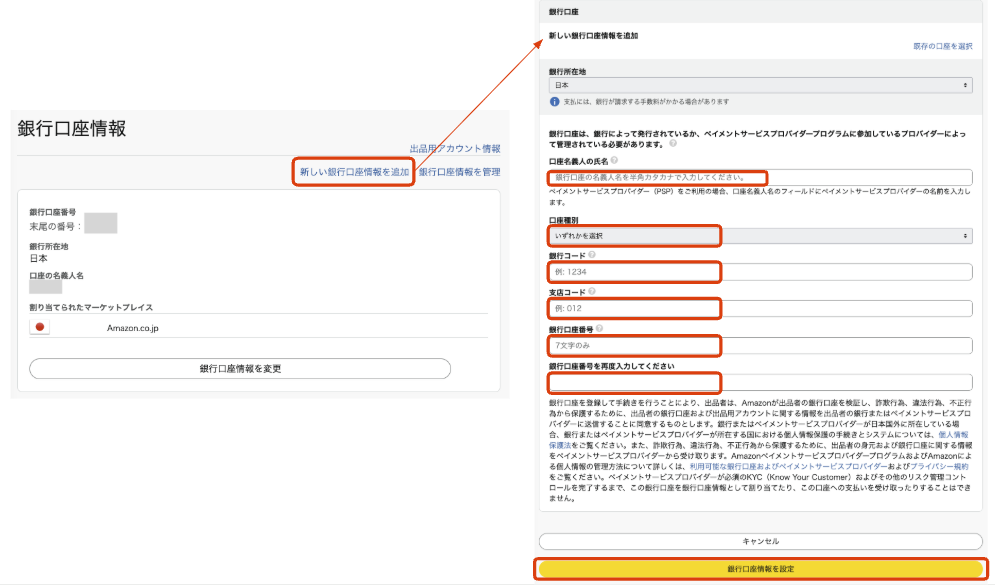Click the 既存の口座を選択 link
Viewport: 995px width, 585px height.
[942, 46]
